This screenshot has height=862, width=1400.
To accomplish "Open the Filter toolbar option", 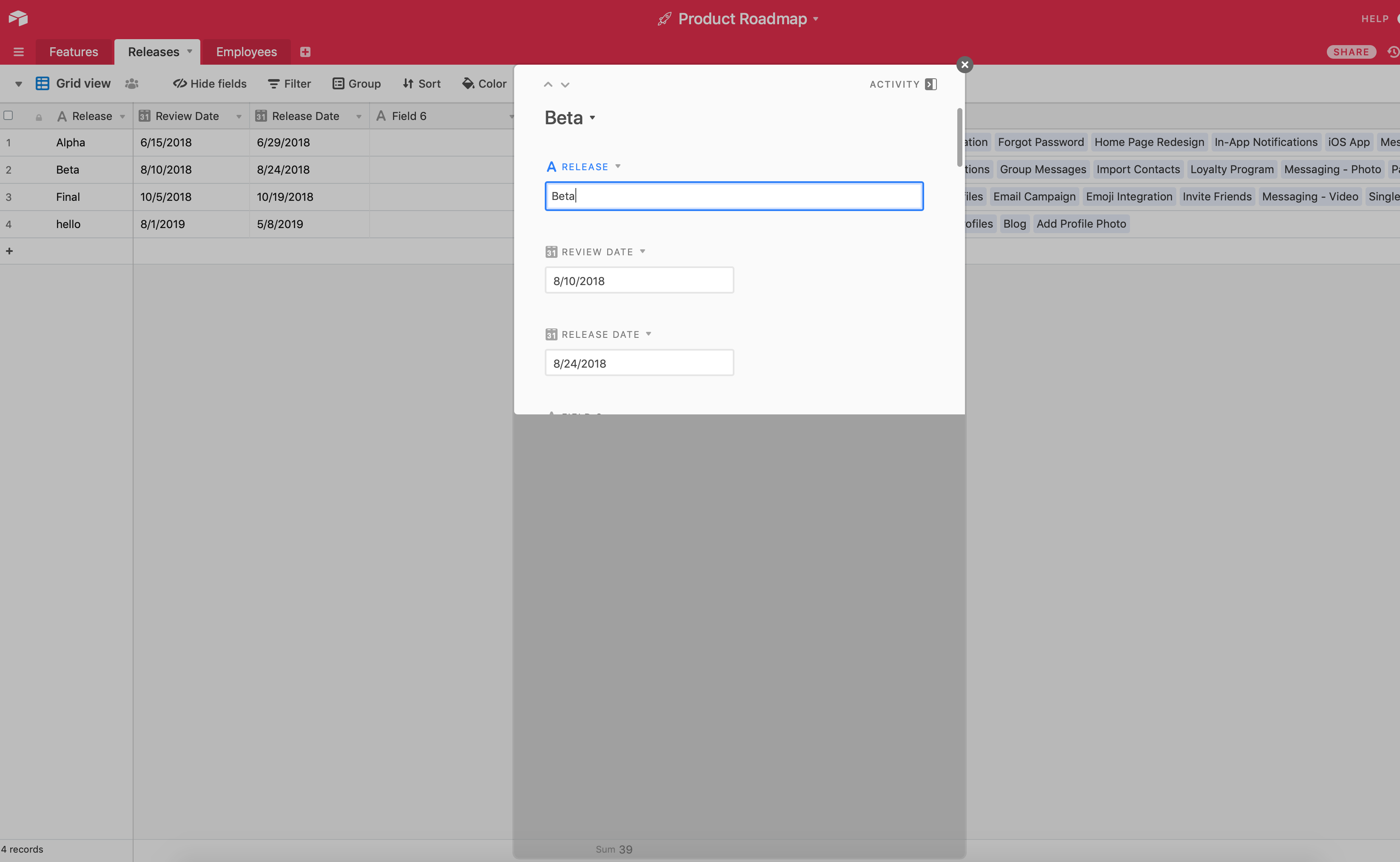I will (x=290, y=83).
